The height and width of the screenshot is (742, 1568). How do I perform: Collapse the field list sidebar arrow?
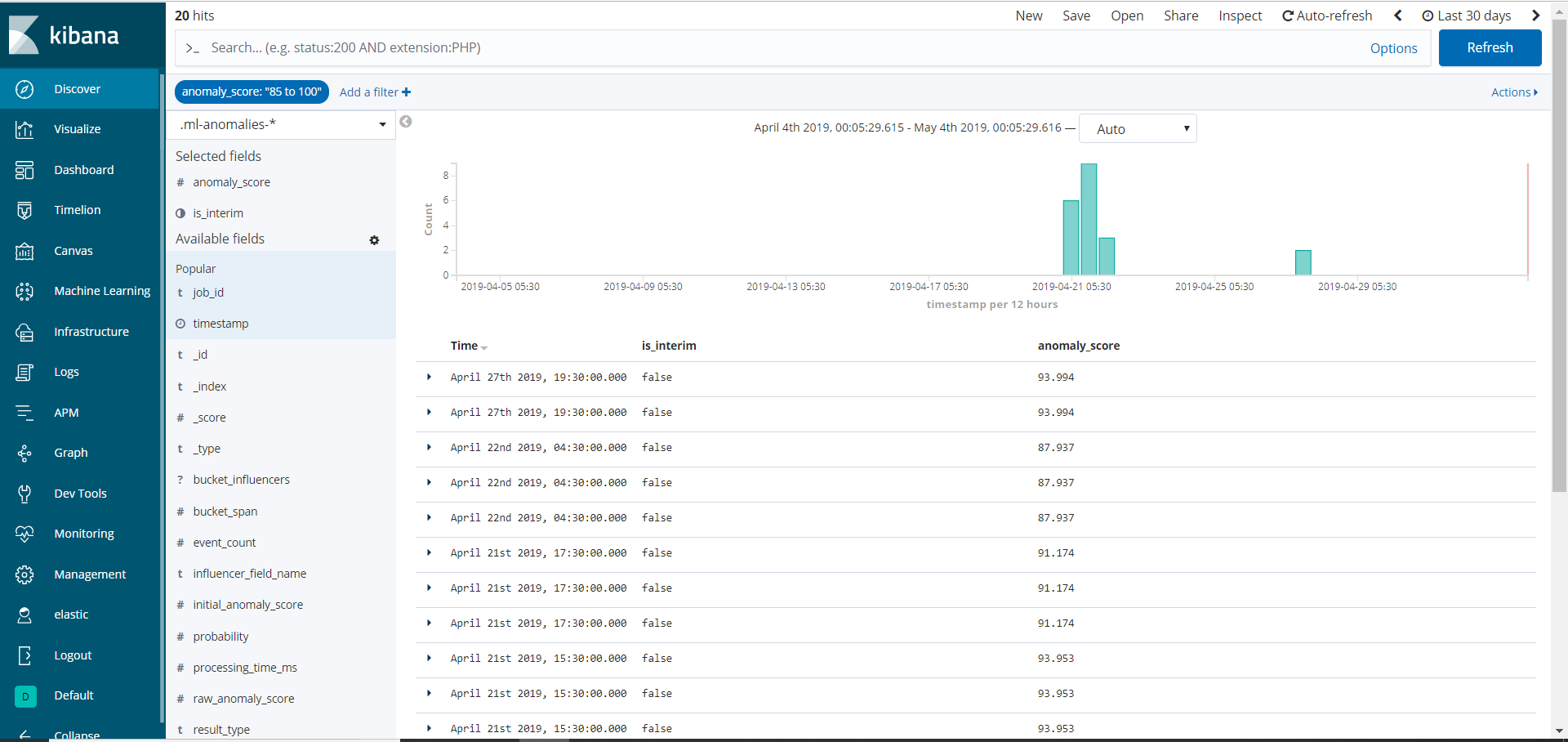406,122
